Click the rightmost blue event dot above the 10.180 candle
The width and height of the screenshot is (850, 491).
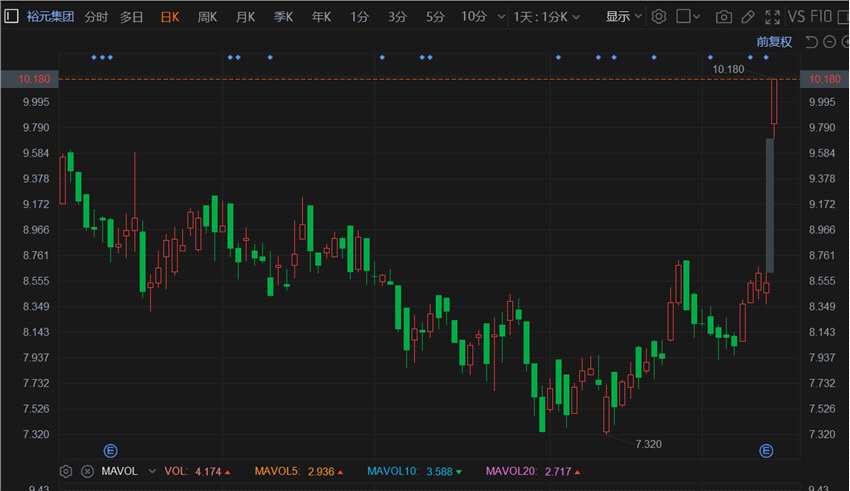766,57
